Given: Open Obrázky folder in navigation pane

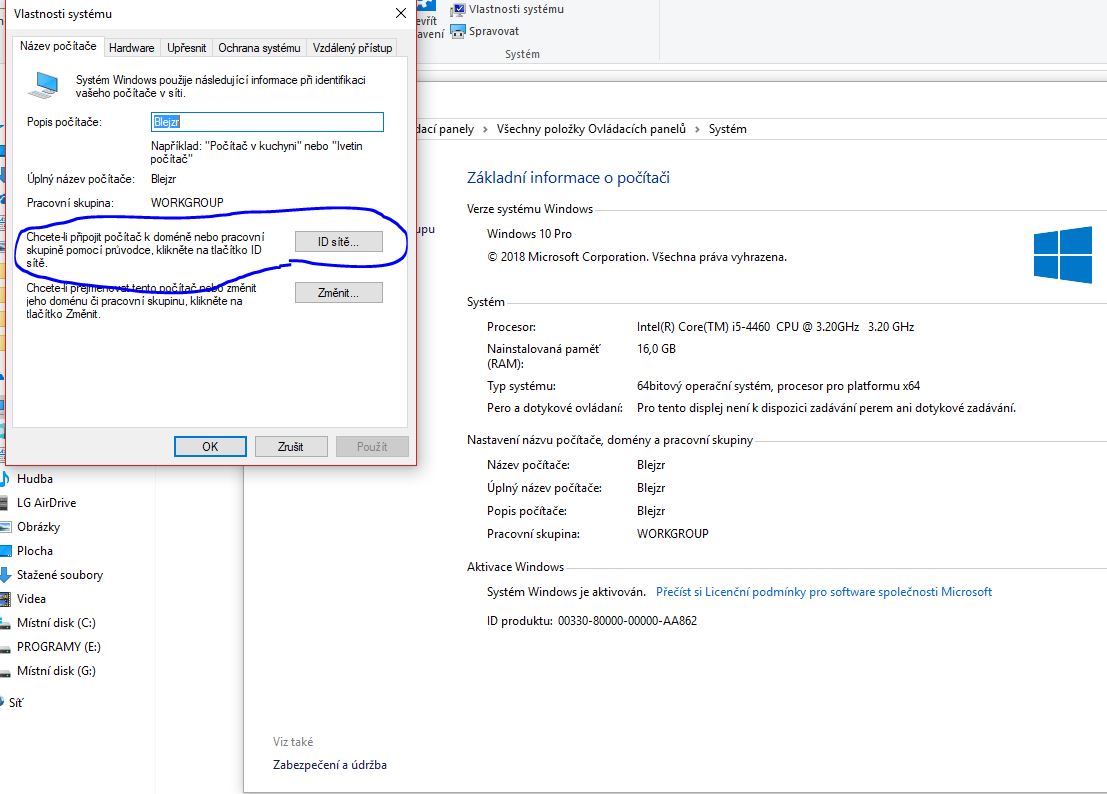Looking at the screenshot, I should (x=38, y=527).
